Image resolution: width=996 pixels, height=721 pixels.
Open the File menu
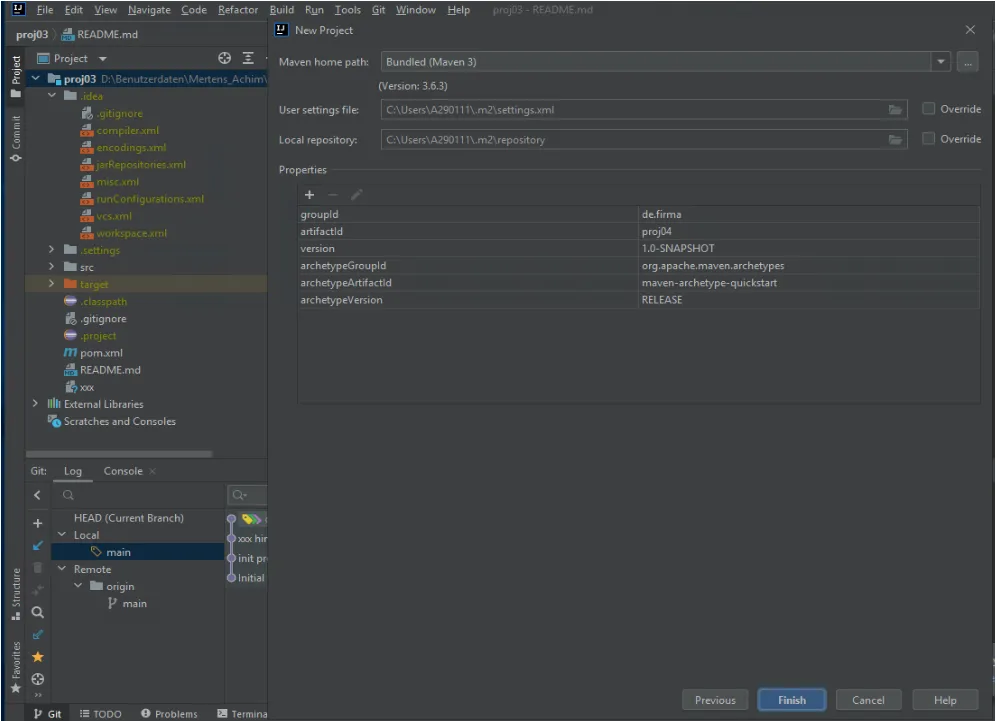(x=45, y=10)
